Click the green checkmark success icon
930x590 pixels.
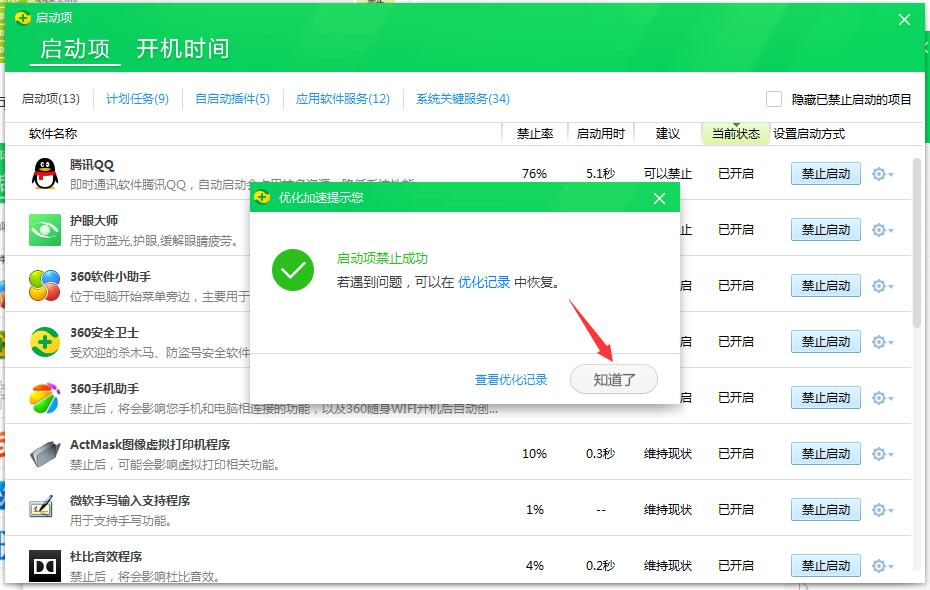tap(293, 270)
